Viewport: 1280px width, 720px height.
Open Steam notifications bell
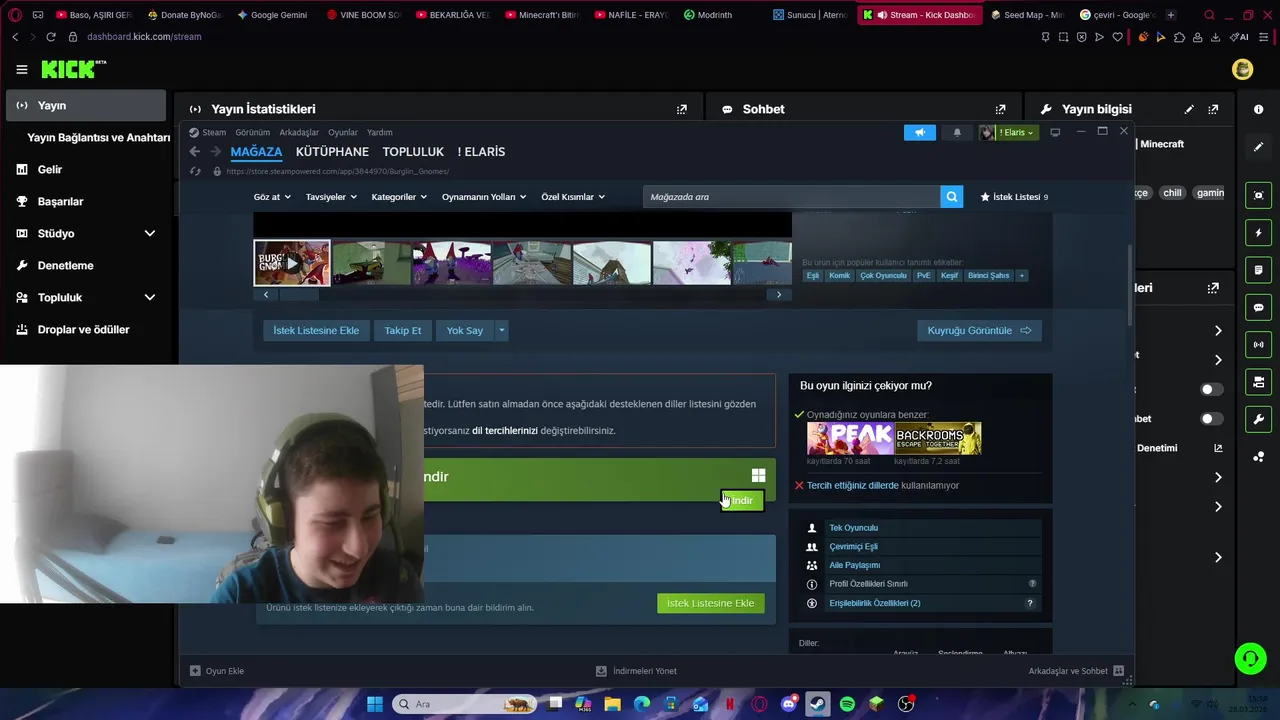coord(957,132)
